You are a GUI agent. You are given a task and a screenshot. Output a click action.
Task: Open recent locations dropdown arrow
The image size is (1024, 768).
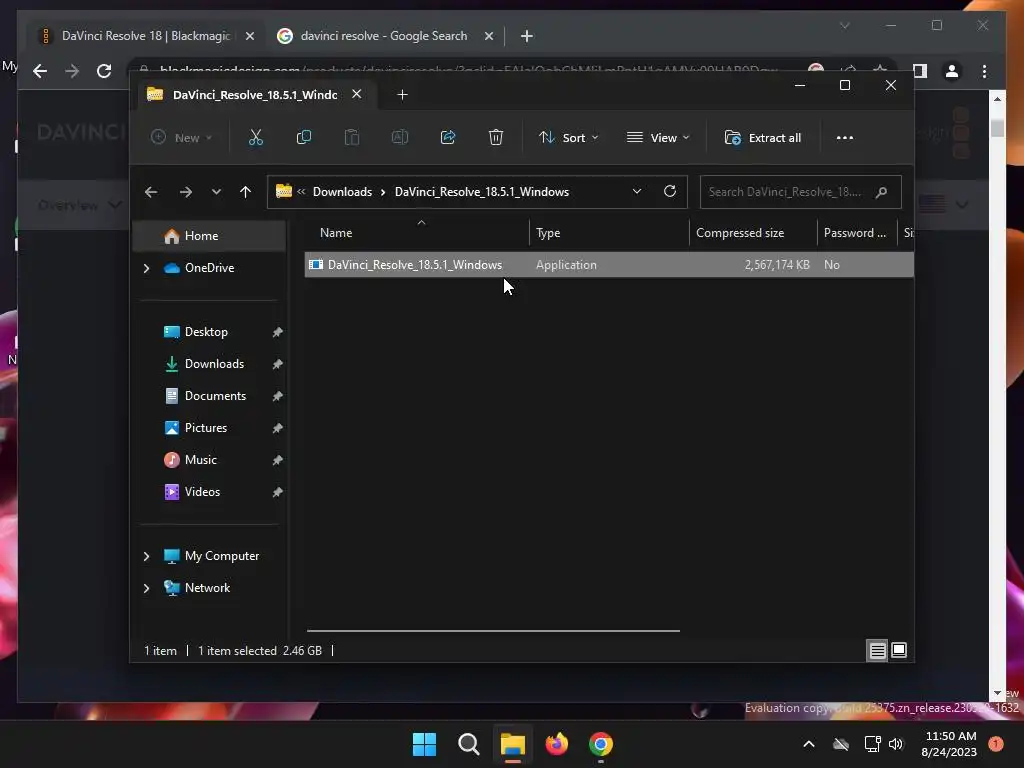click(216, 192)
